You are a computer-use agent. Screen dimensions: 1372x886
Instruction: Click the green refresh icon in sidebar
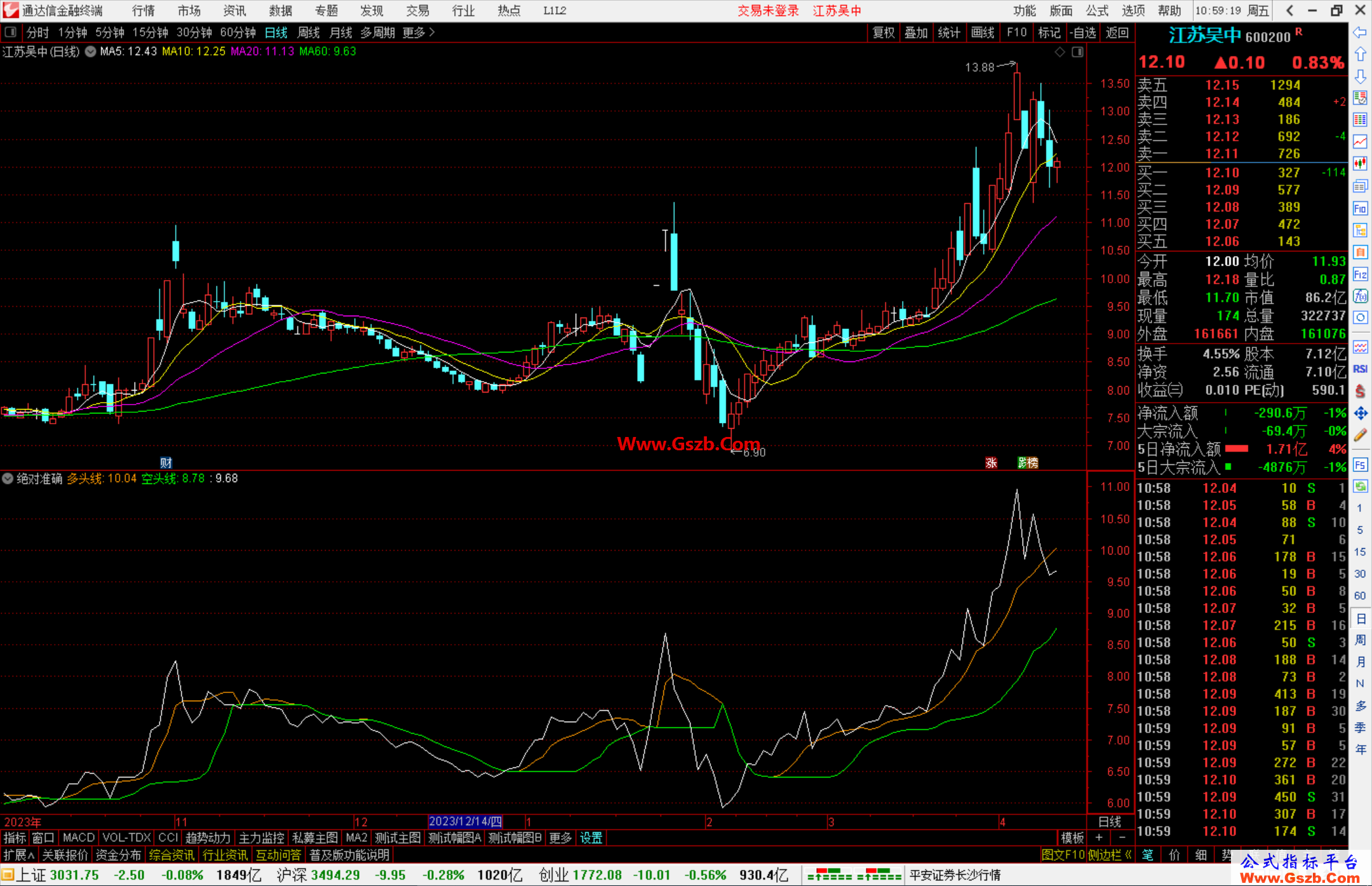click(x=1360, y=487)
